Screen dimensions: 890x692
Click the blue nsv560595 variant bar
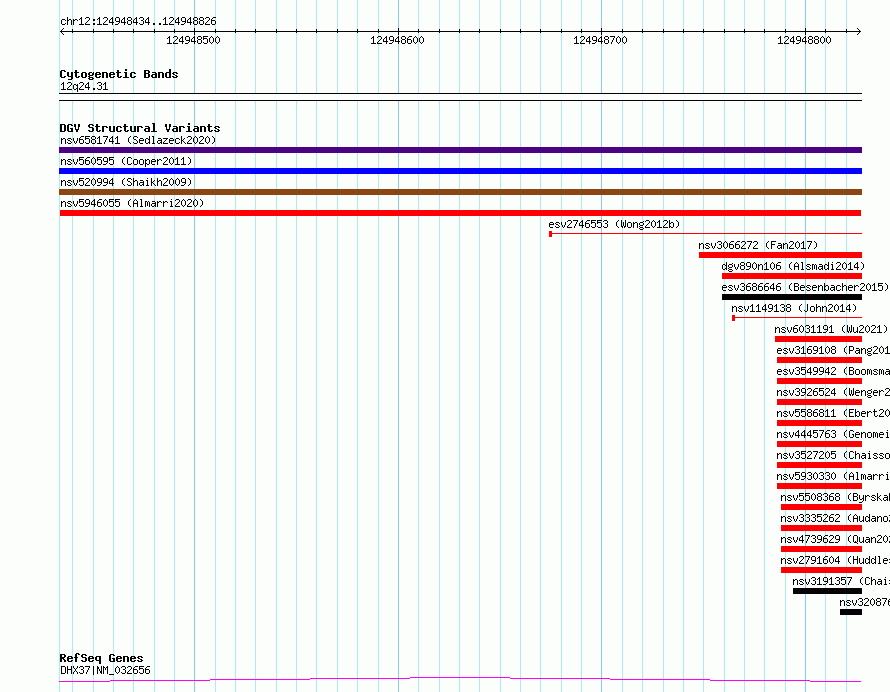coord(460,171)
